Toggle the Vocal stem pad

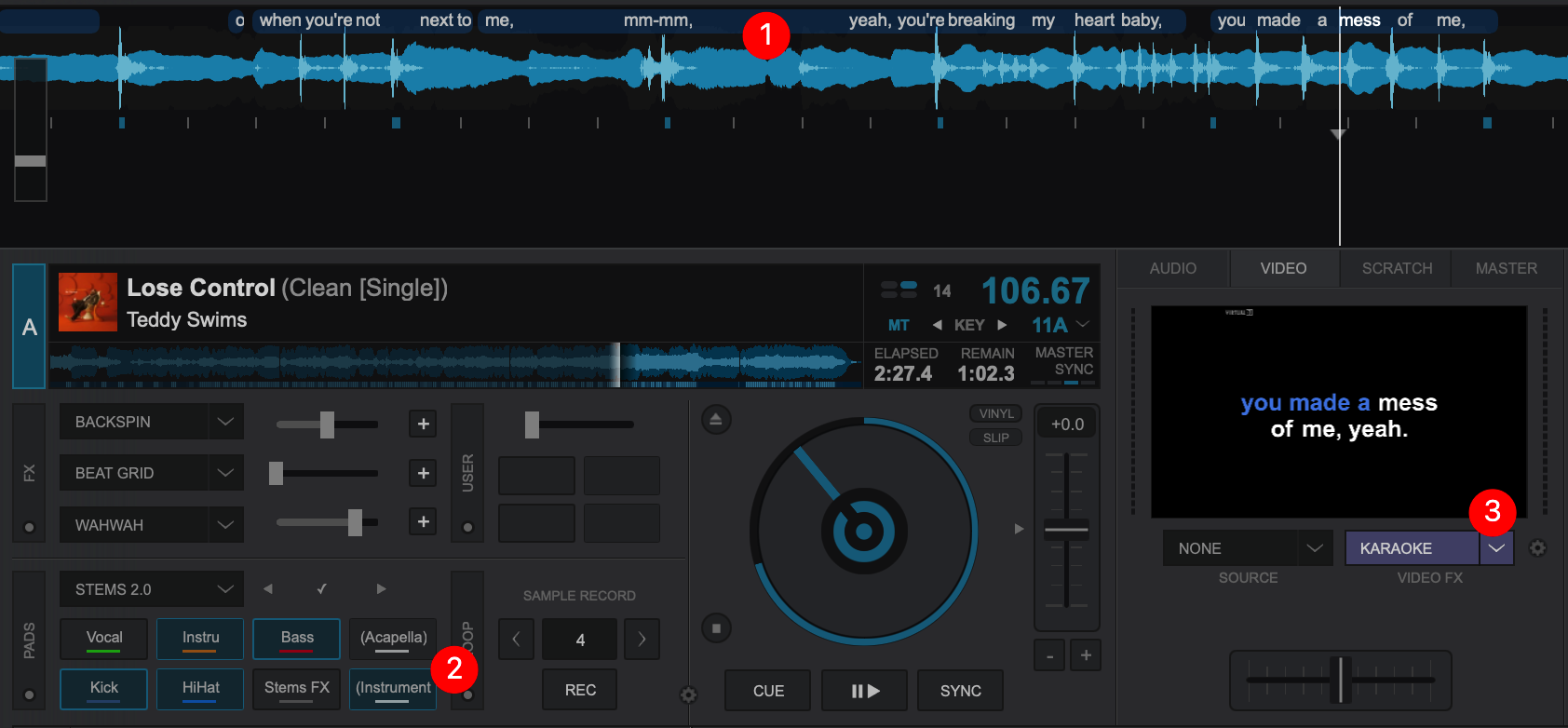click(104, 639)
